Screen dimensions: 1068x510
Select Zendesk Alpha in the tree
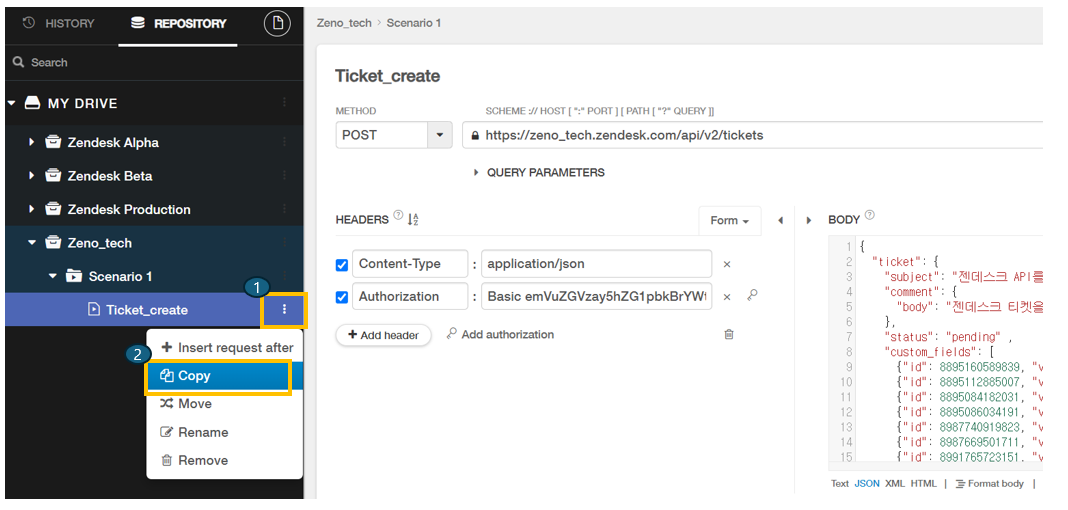pos(113,143)
